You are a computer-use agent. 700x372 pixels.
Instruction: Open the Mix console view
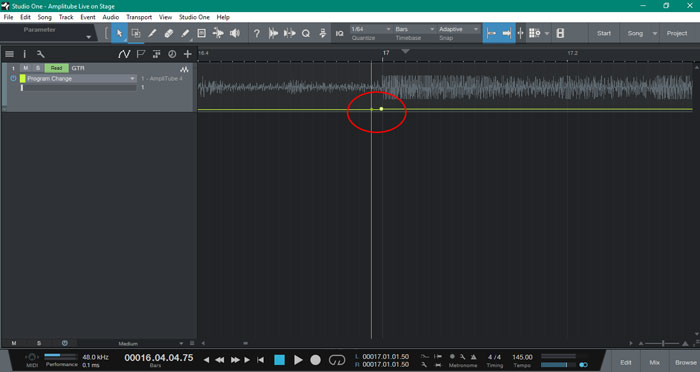654,362
